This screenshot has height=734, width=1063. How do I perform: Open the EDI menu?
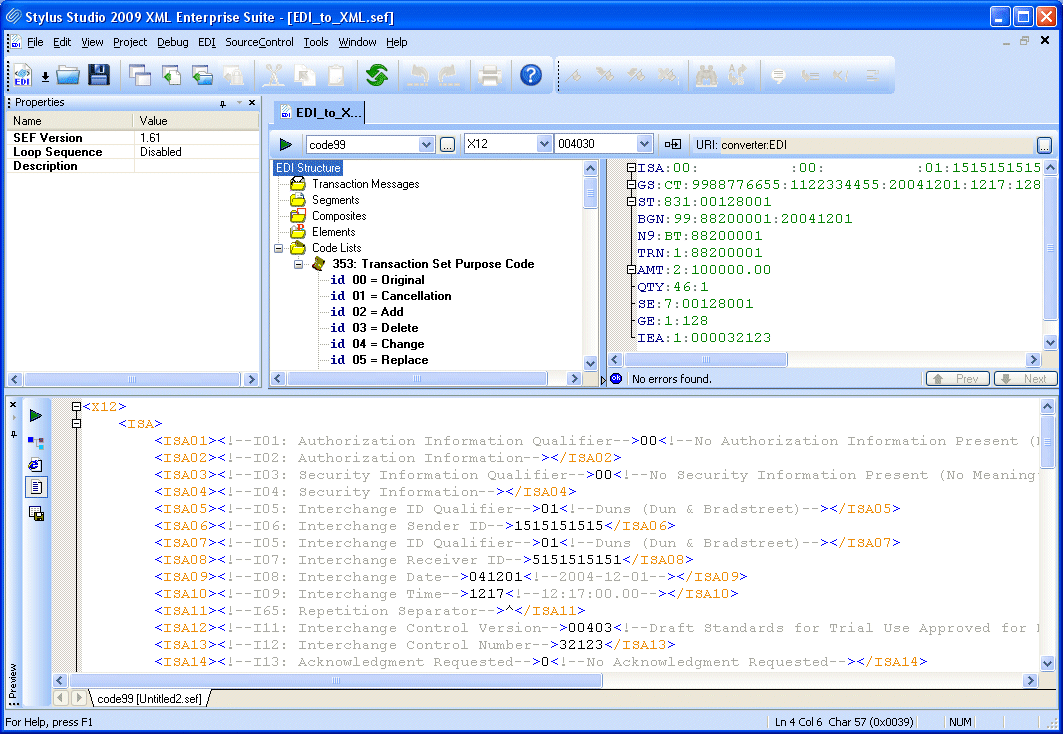pos(207,42)
